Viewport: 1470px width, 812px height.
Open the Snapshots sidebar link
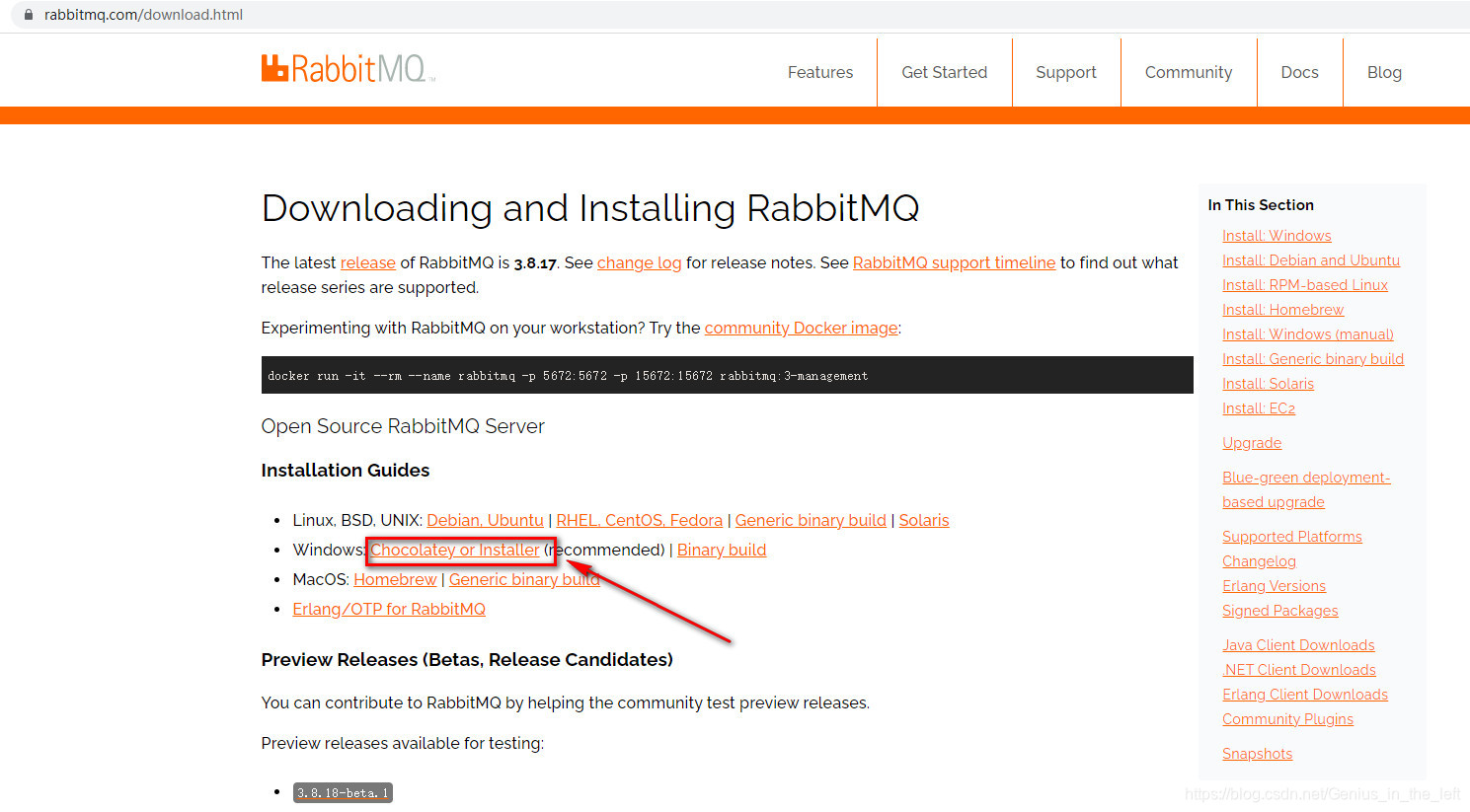[1257, 754]
